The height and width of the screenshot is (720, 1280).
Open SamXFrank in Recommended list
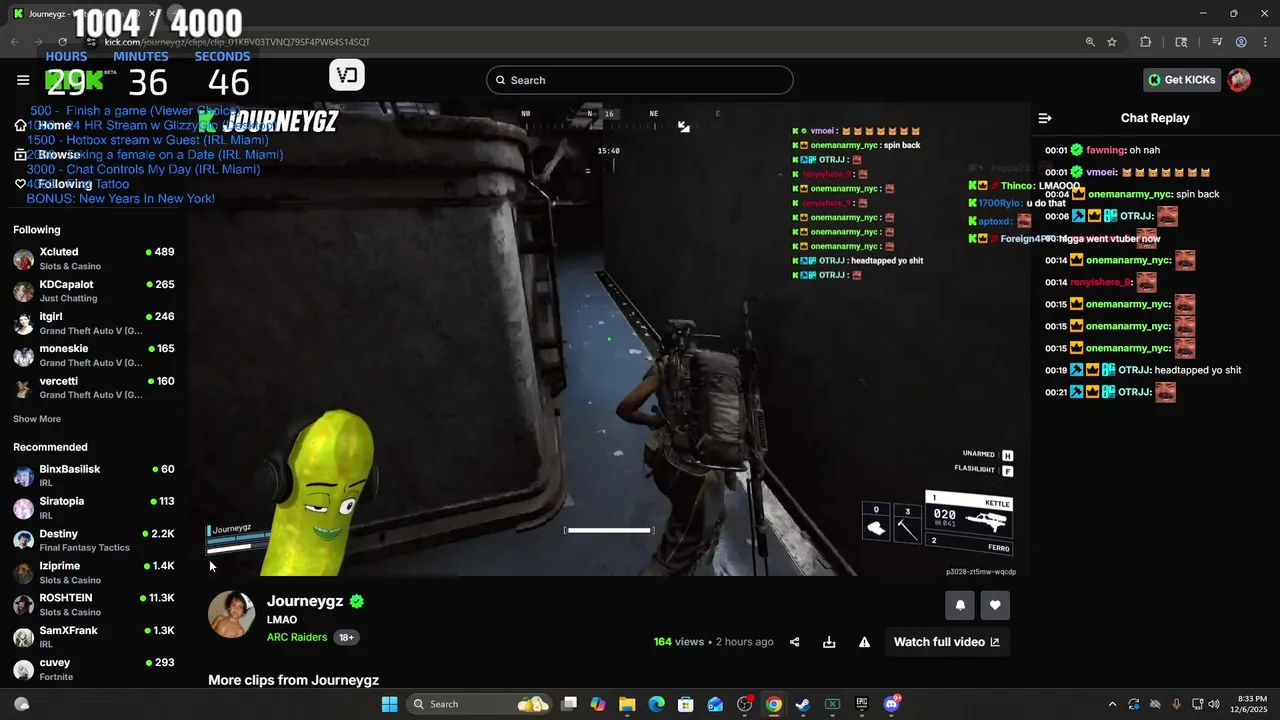(94, 637)
